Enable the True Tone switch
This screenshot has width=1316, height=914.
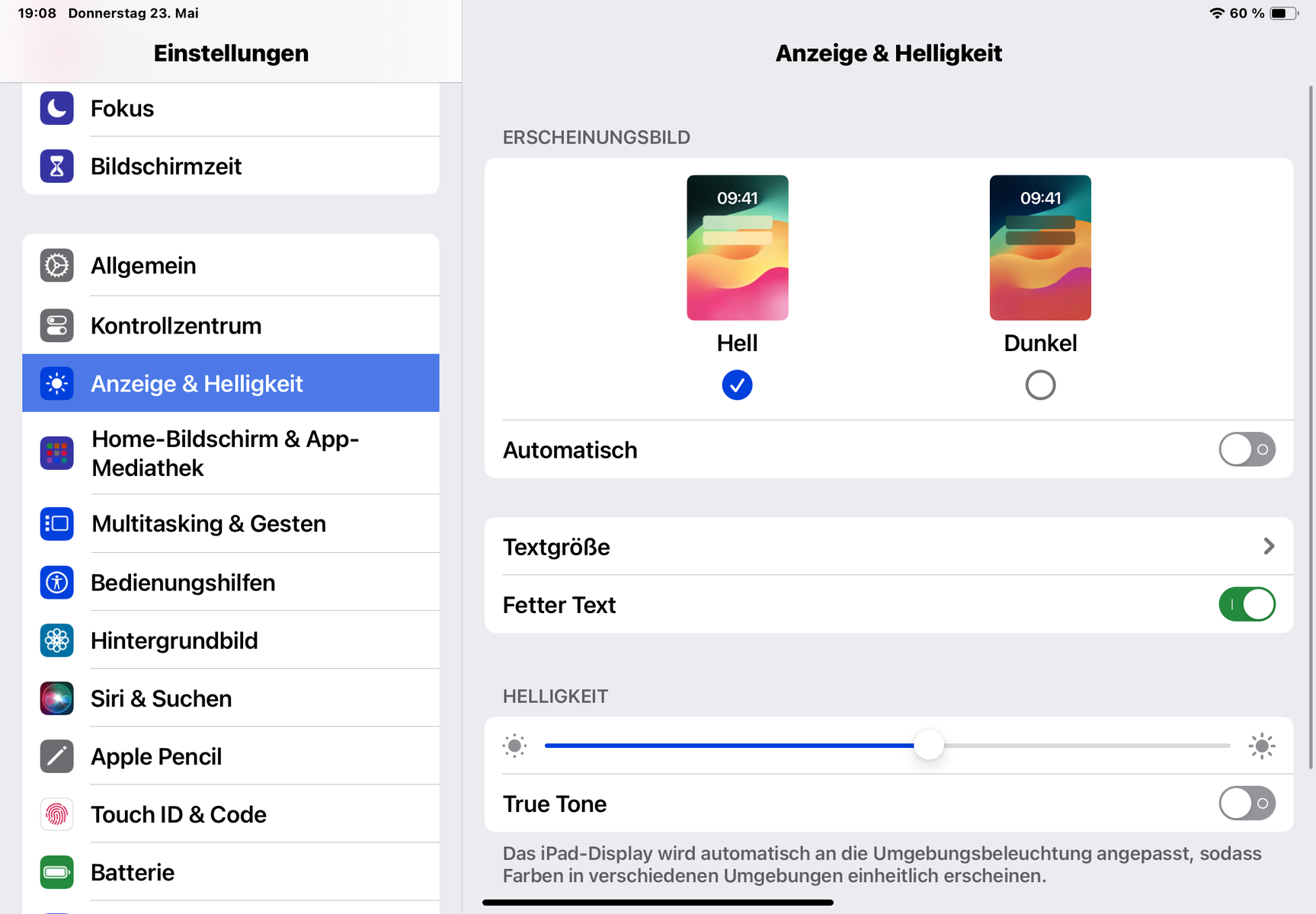(x=1247, y=804)
